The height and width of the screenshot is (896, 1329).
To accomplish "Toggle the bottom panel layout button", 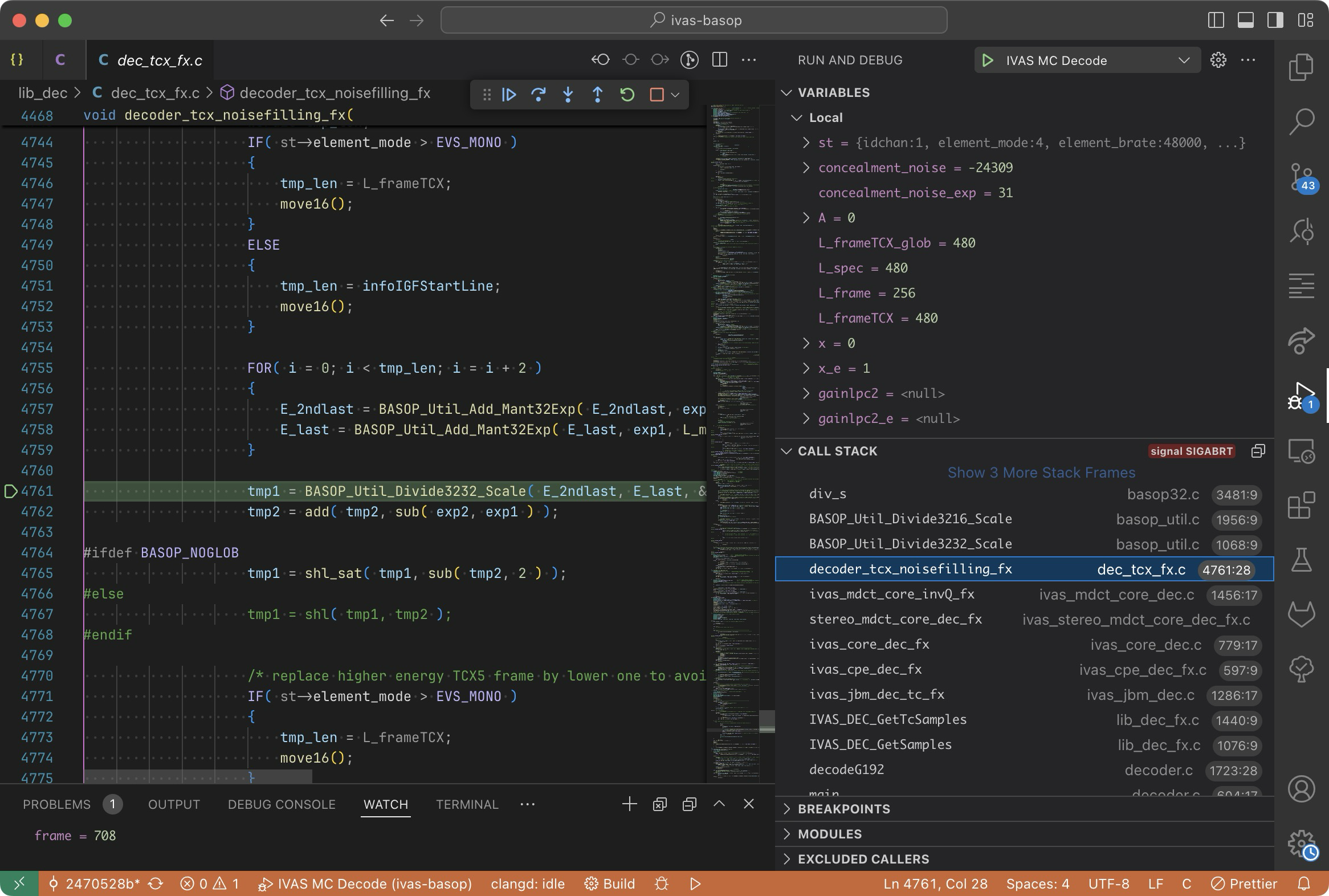I will point(1246,20).
